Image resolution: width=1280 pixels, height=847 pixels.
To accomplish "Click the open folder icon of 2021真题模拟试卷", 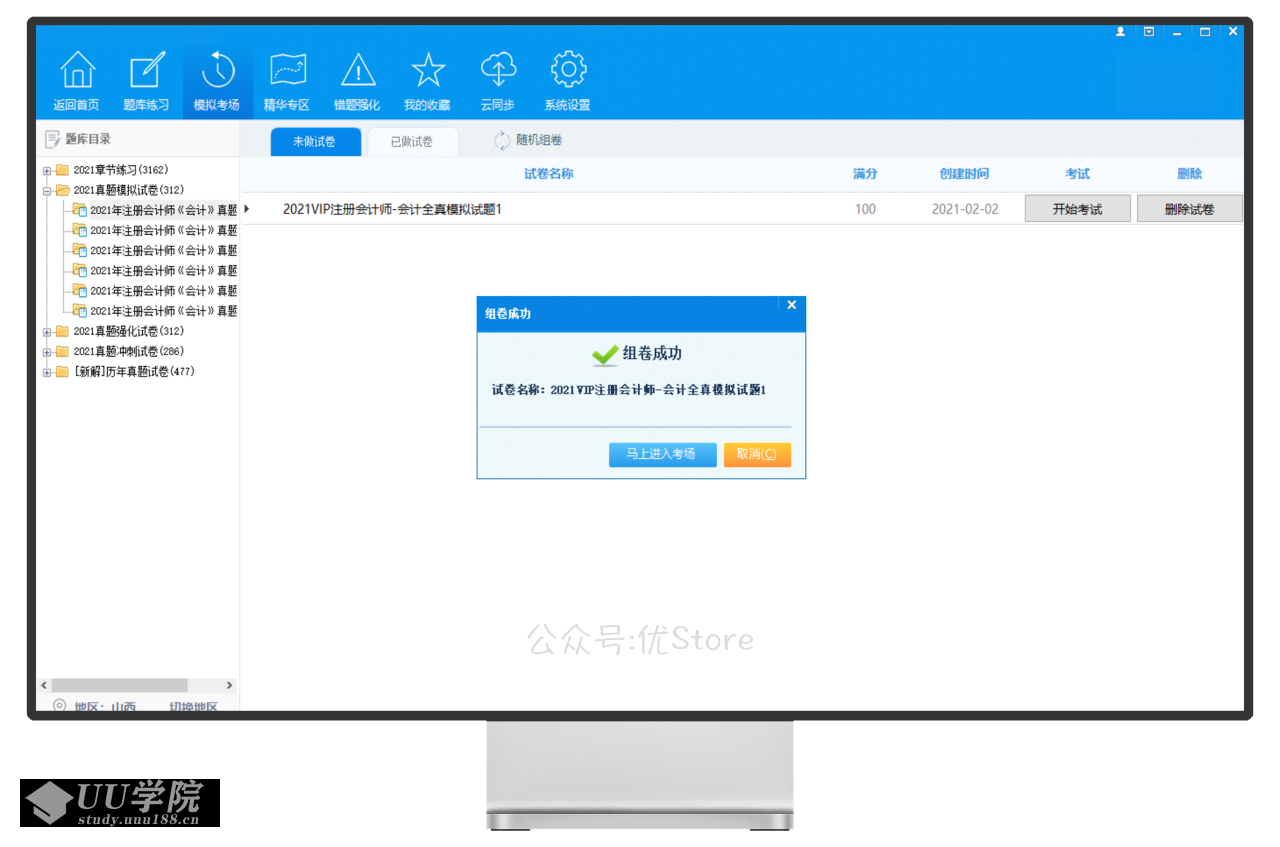I will click(62, 190).
